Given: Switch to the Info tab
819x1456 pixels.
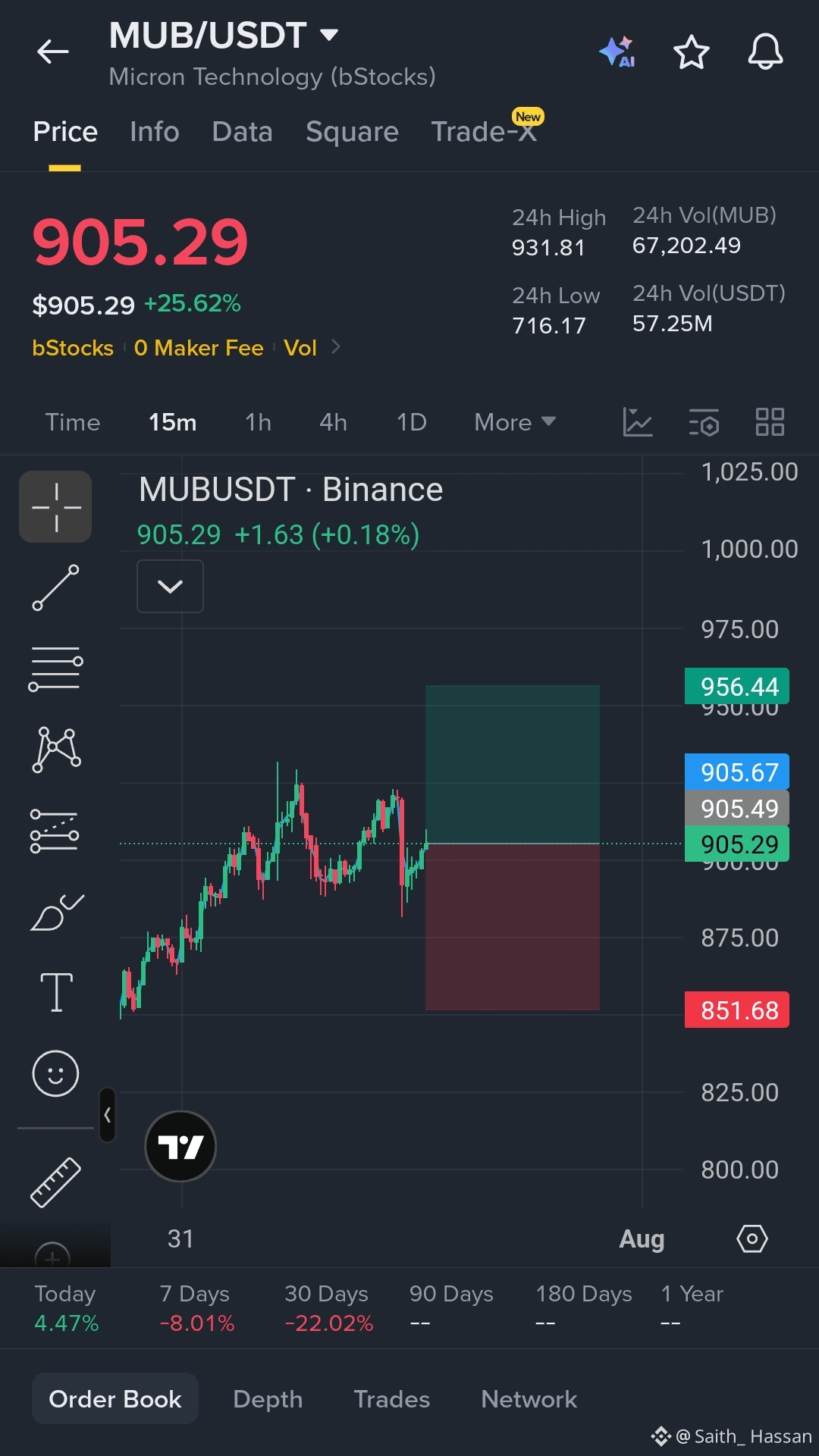Looking at the screenshot, I should click(x=155, y=132).
